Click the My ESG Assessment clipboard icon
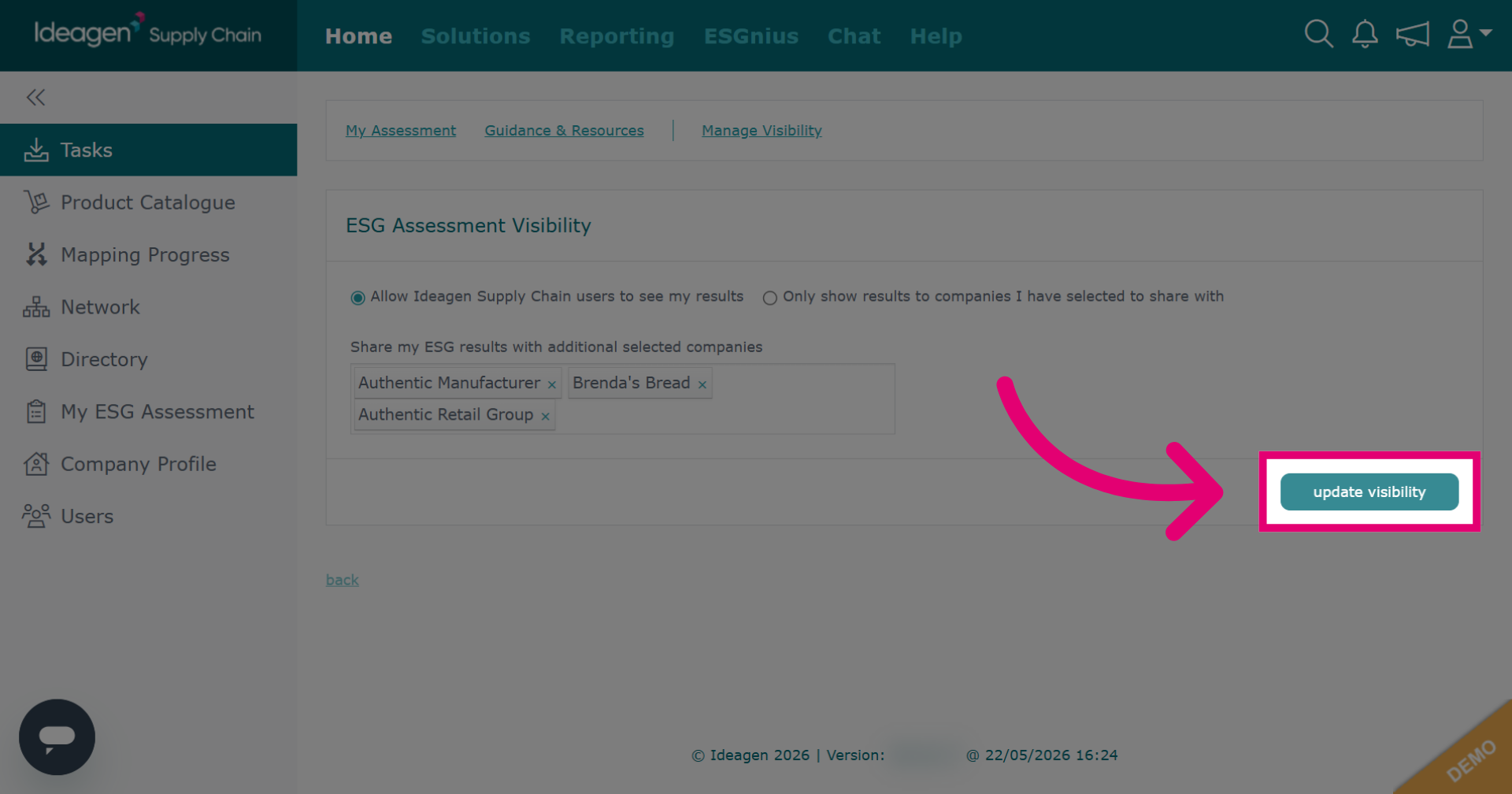Screen dimensions: 1512x794 [x=36, y=412]
